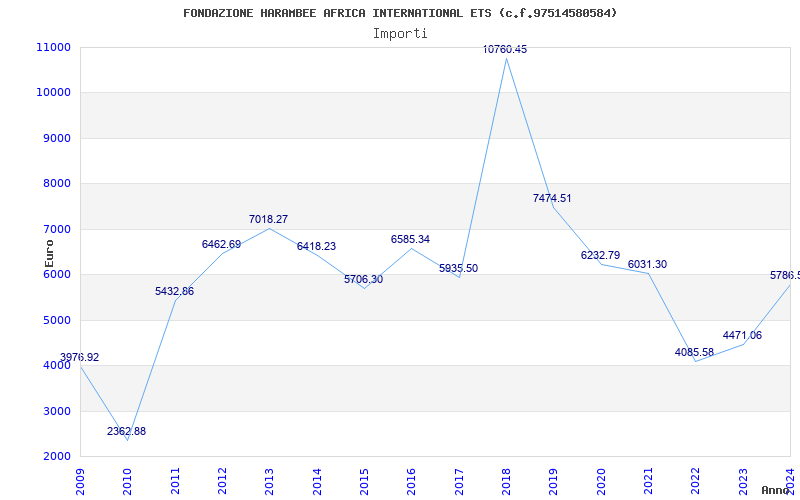Click the 7018.27 data label
This screenshot has height=500, width=800.
268,219
